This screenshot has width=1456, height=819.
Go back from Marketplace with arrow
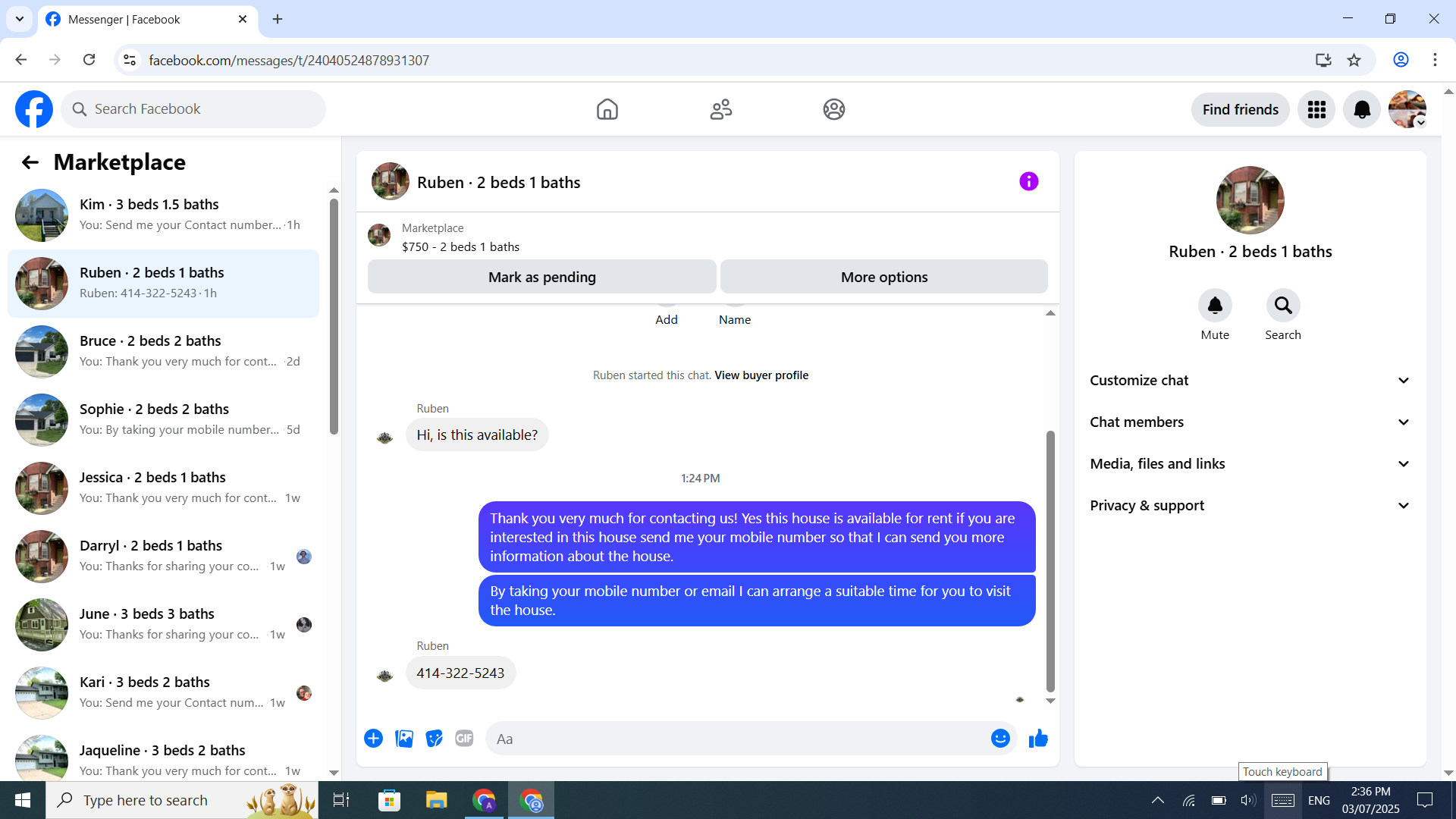(30, 162)
